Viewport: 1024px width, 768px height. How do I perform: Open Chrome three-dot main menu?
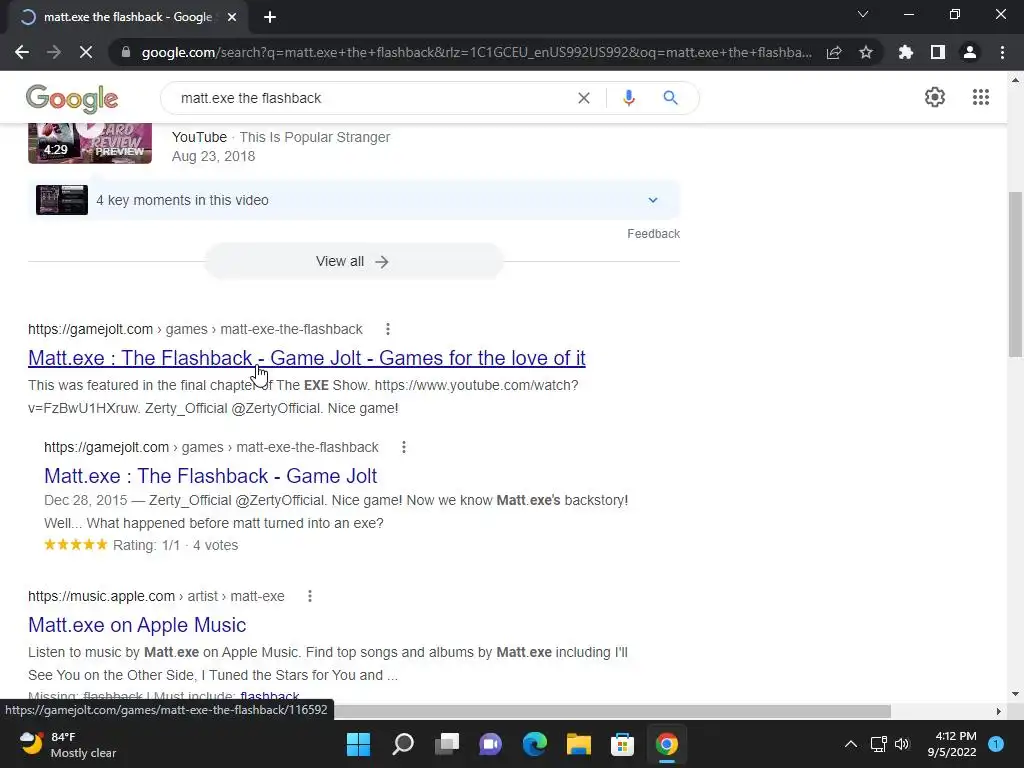[1002, 52]
